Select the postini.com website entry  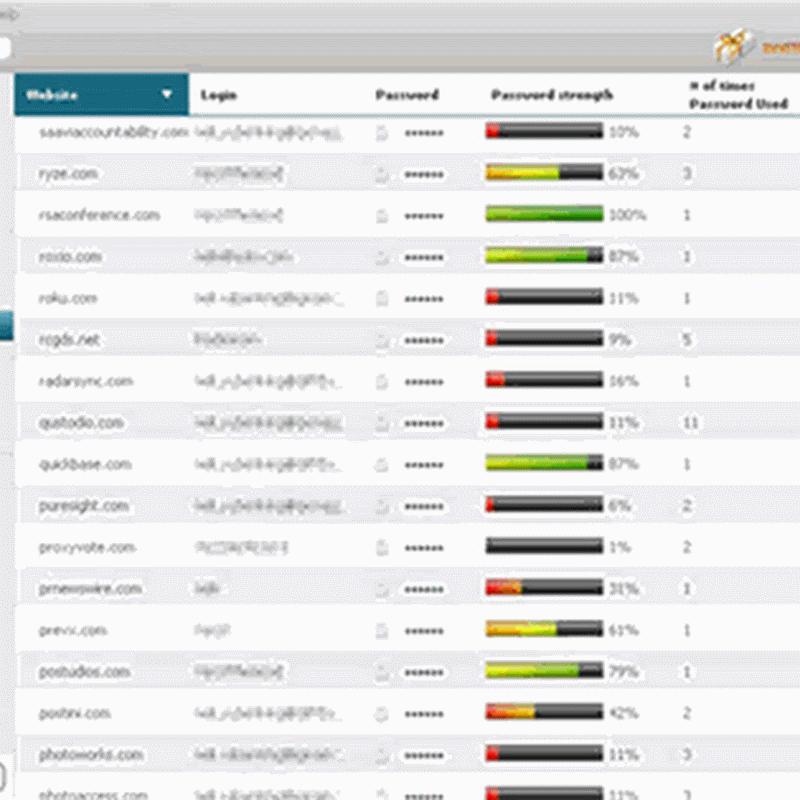coord(75,713)
